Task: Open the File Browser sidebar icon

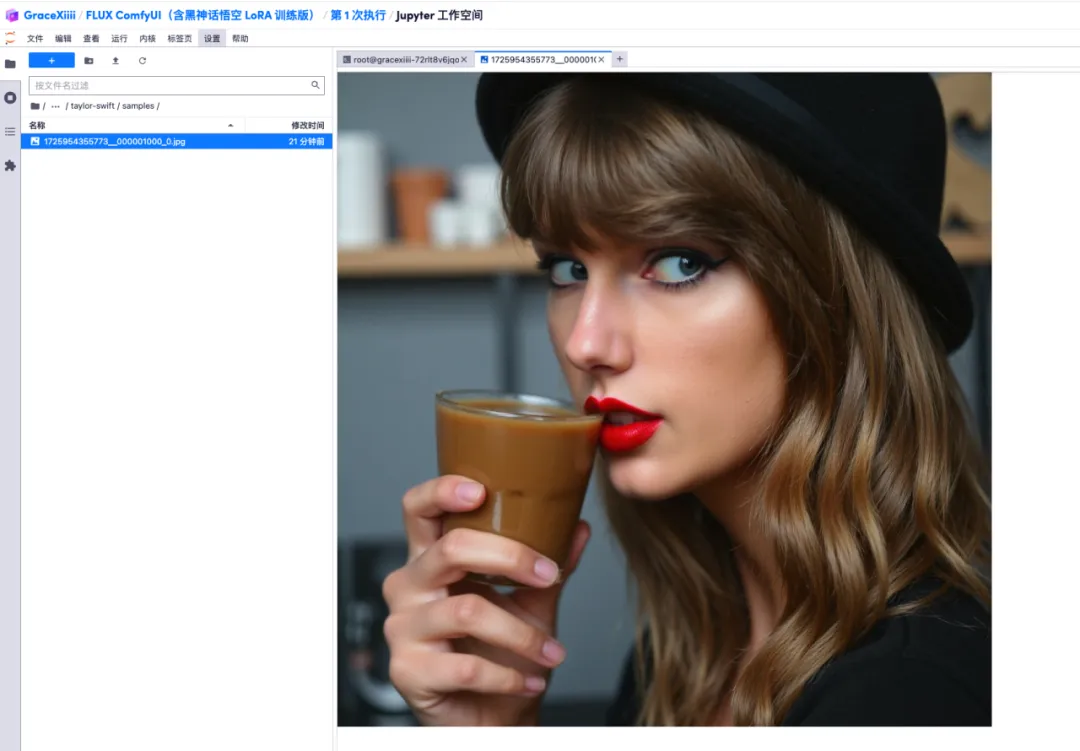Action: tap(10, 63)
